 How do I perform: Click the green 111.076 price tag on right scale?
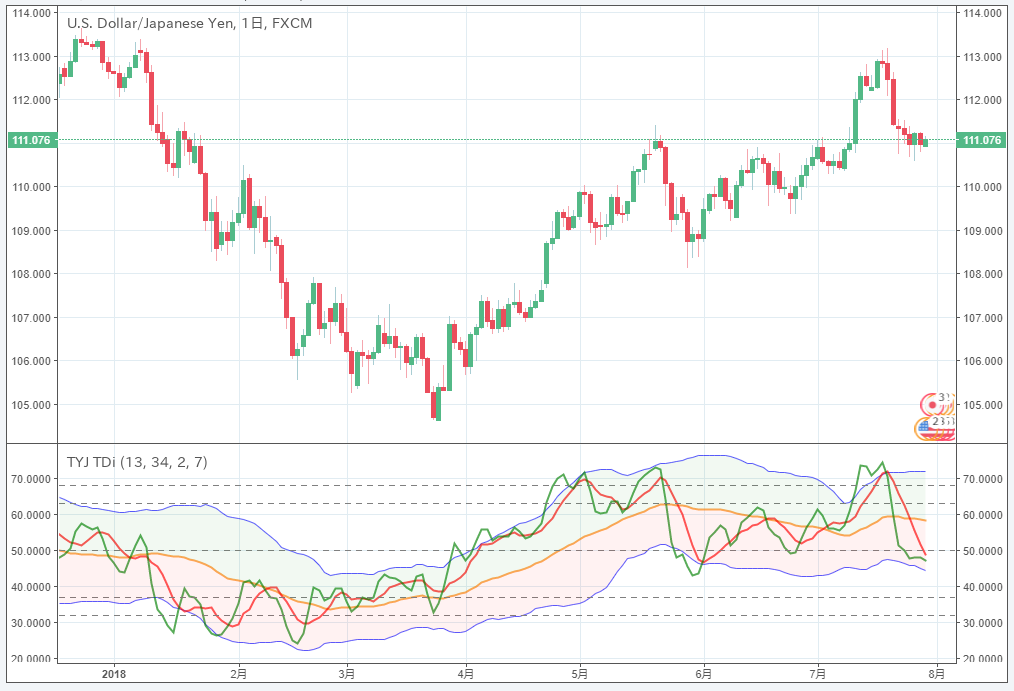click(982, 140)
